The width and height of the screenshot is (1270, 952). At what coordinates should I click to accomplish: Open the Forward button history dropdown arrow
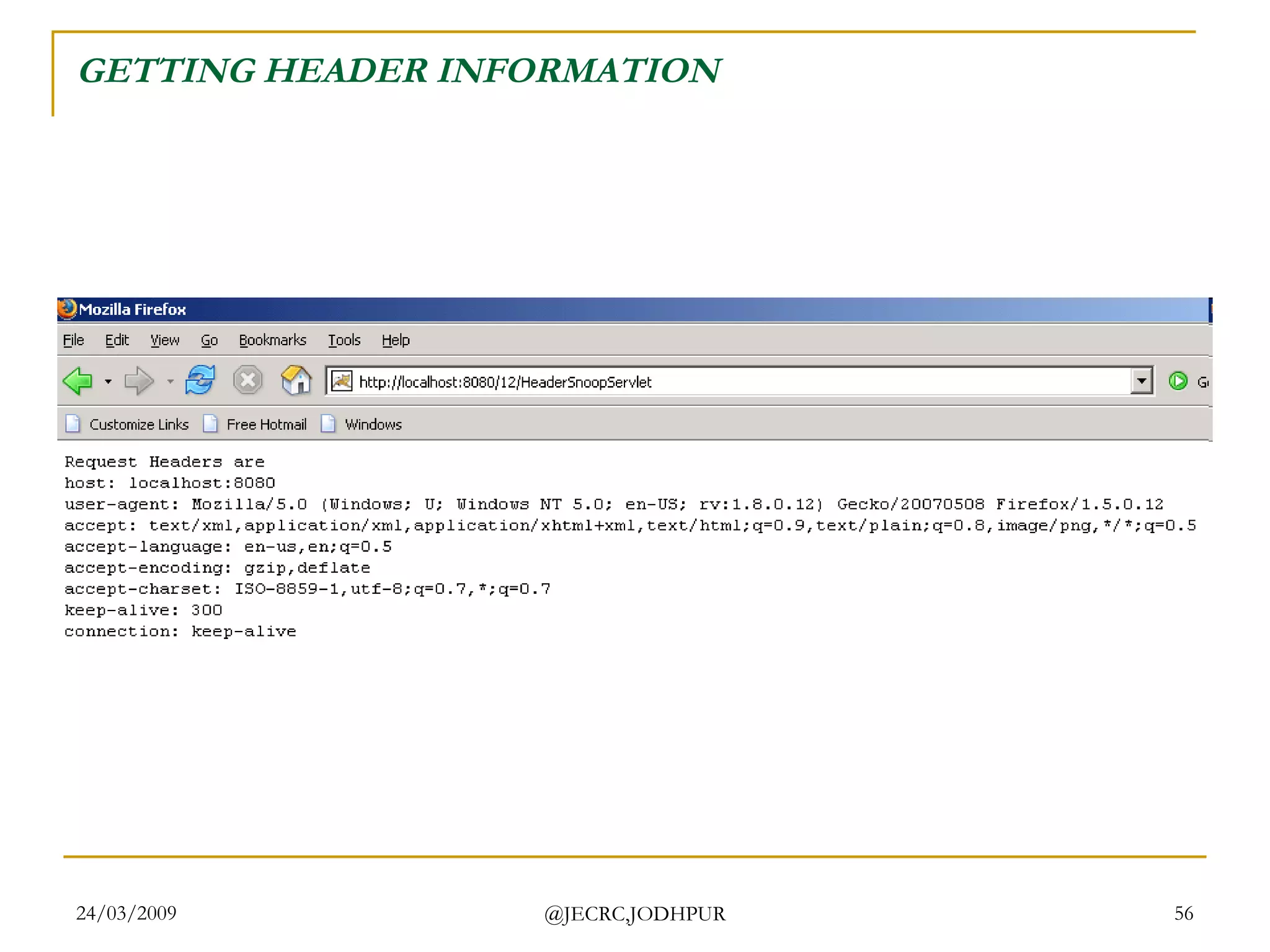pyautogui.click(x=170, y=381)
